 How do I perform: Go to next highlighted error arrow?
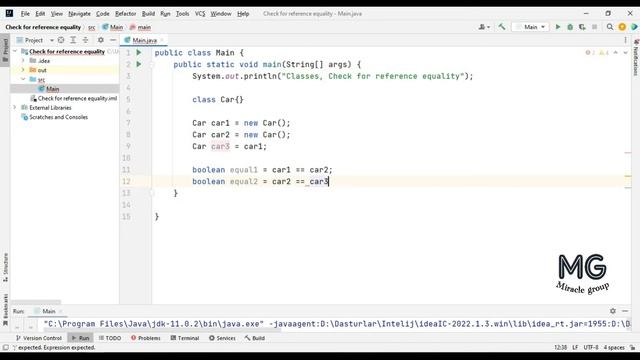(625, 53)
